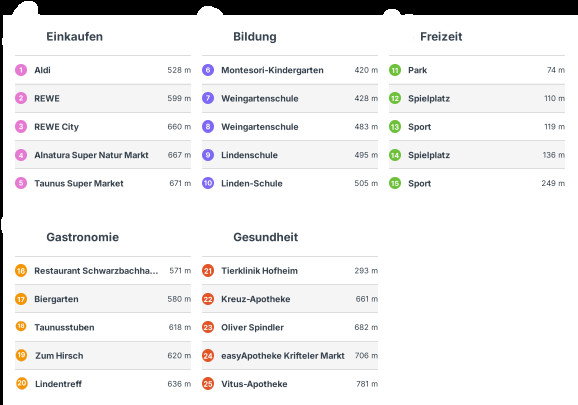
Task: Click the green number 11 Park marker
Action: [x=395, y=70]
